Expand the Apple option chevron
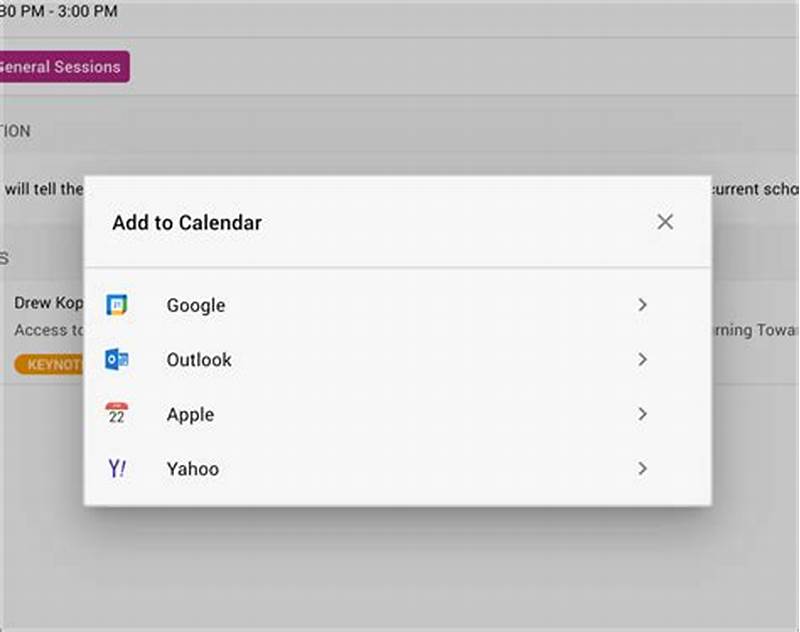The width and height of the screenshot is (800, 632). (643, 414)
